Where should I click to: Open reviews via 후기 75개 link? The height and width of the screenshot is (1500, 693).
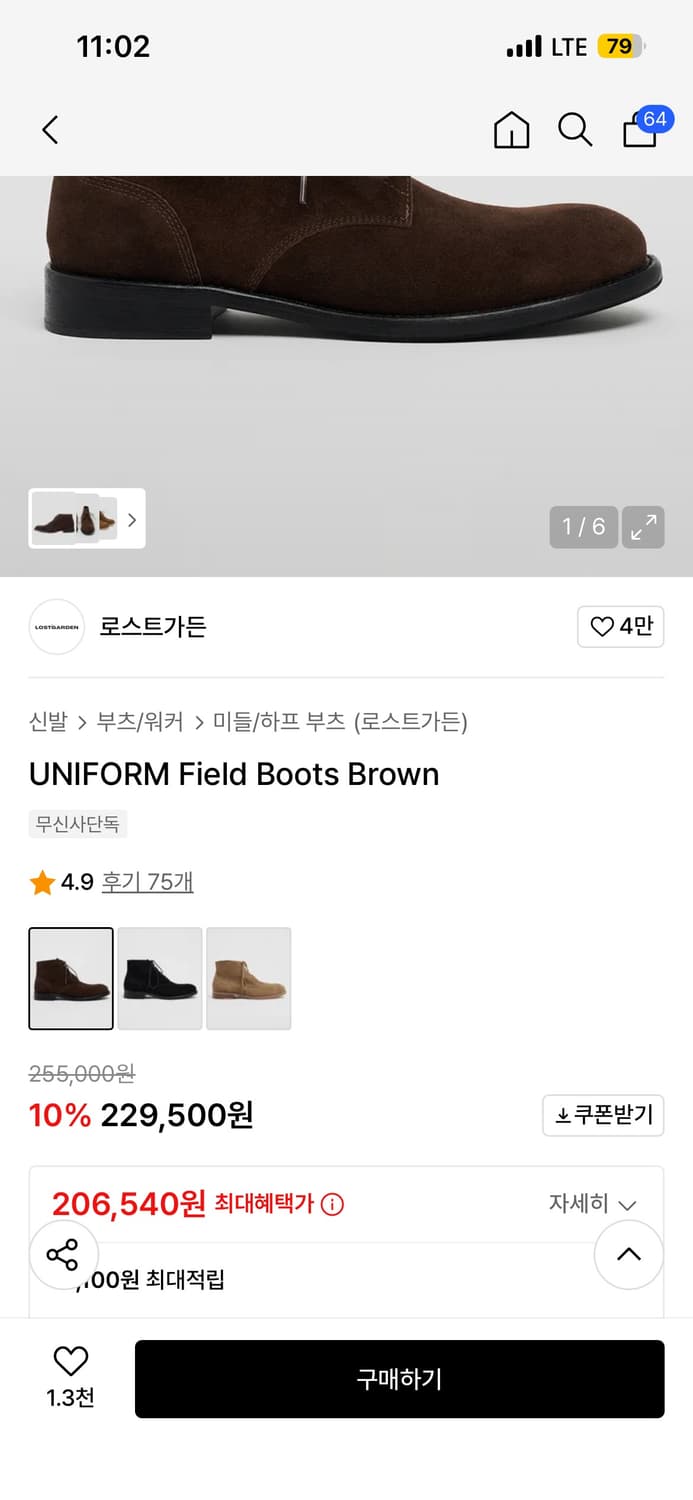pos(147,883)
